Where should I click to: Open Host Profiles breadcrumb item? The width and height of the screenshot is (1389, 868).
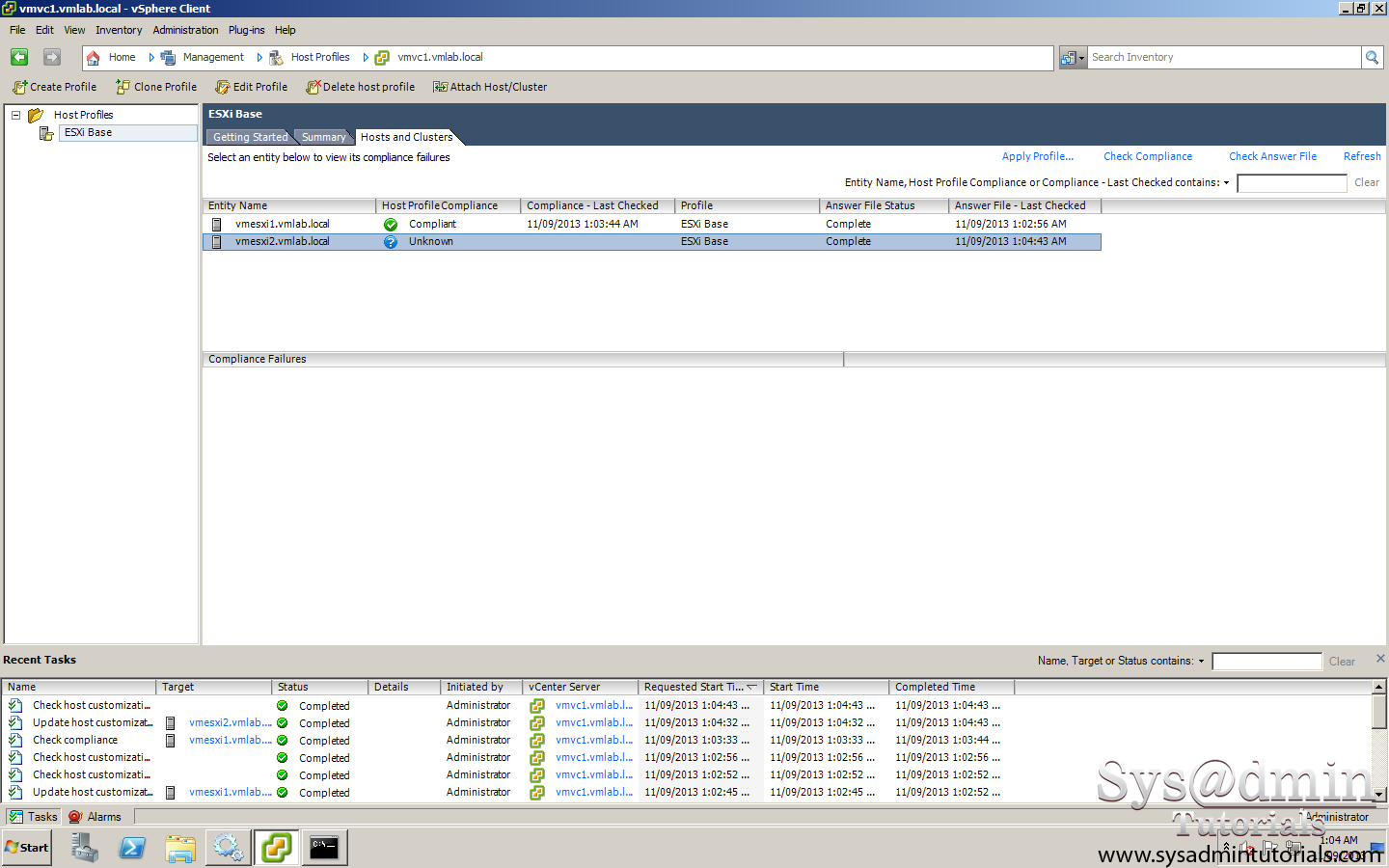(320, 57)
